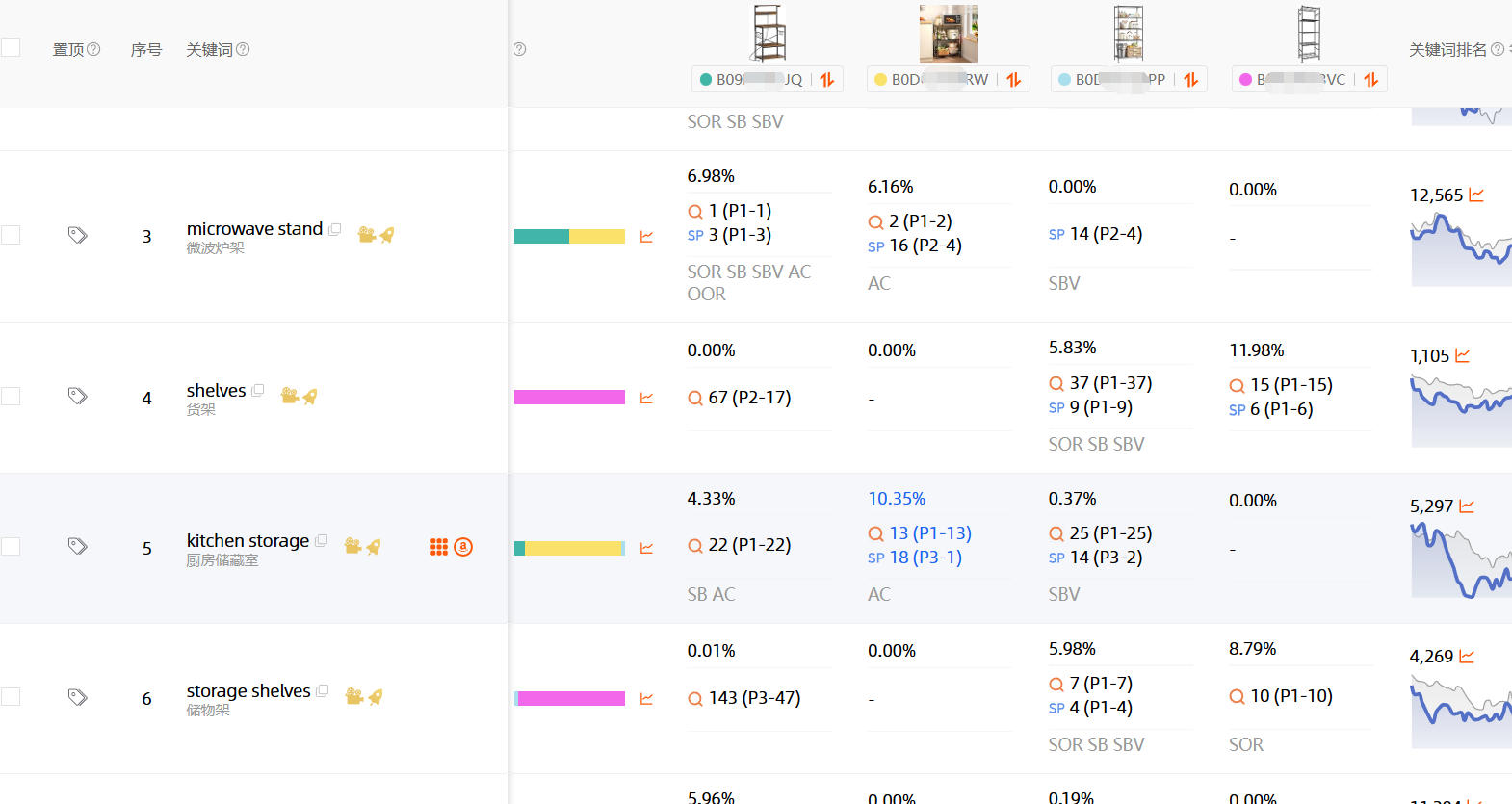Click the rocket icon next to storage shelves
This screenshot has width=1512, height=804.
coord(376,696)
